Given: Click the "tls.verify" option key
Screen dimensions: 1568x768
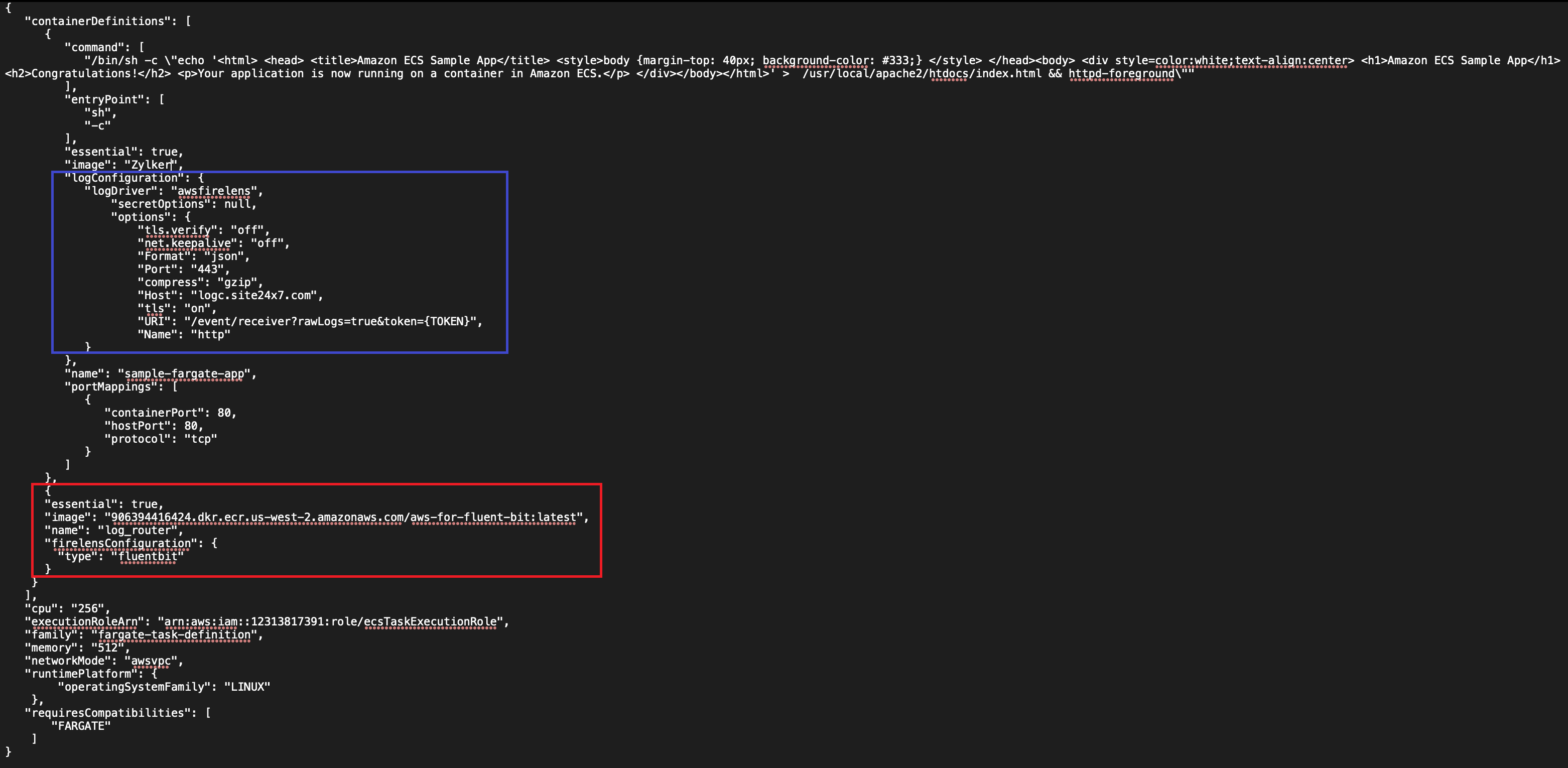Looking at the screenshot, I should pyautogui.click(x=177, y=230).
